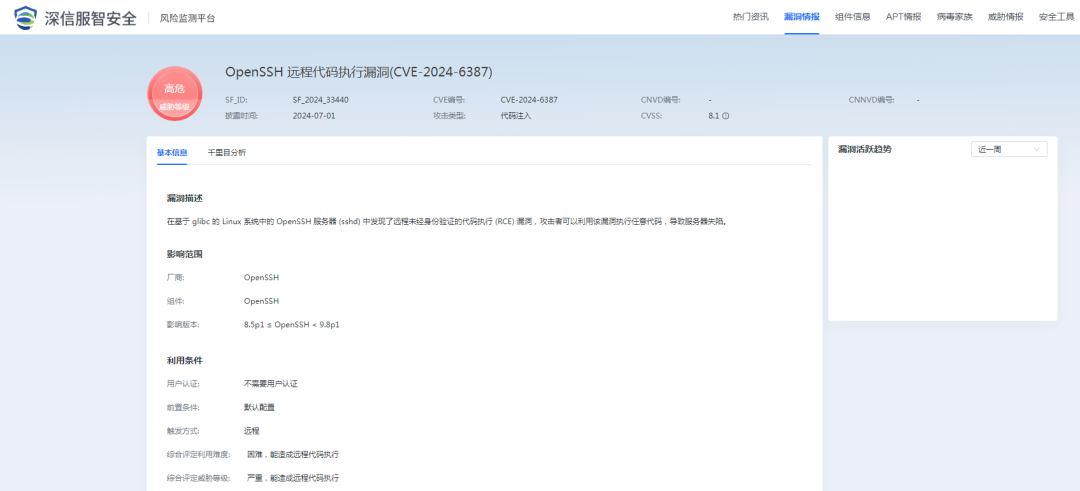Click the 漏洞活跃趋势 panel title
Image resolution: width=1080 pixels, height=491 pixels.
pos(864,149)
